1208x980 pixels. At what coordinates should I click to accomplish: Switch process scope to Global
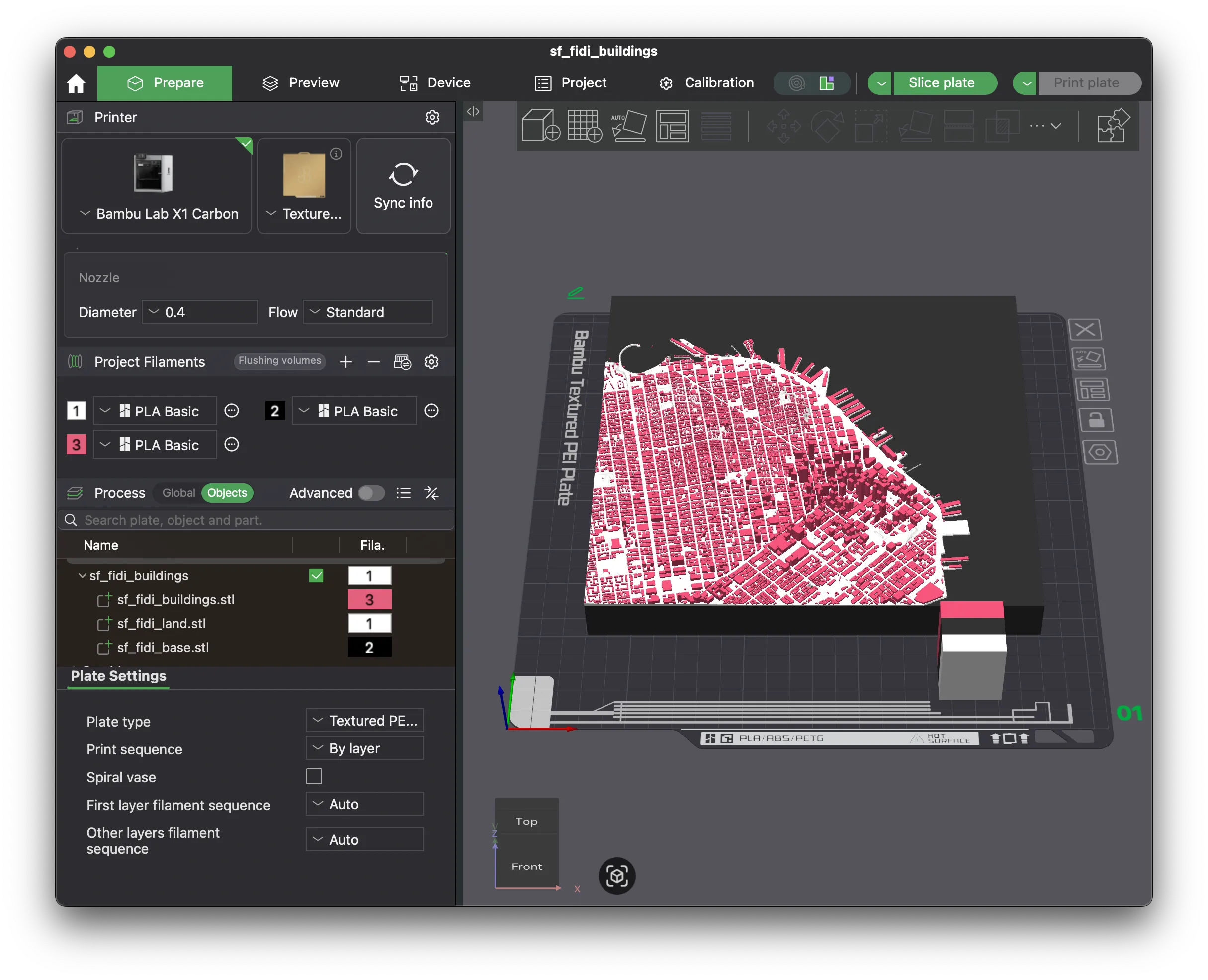click(x=178, y=493)
